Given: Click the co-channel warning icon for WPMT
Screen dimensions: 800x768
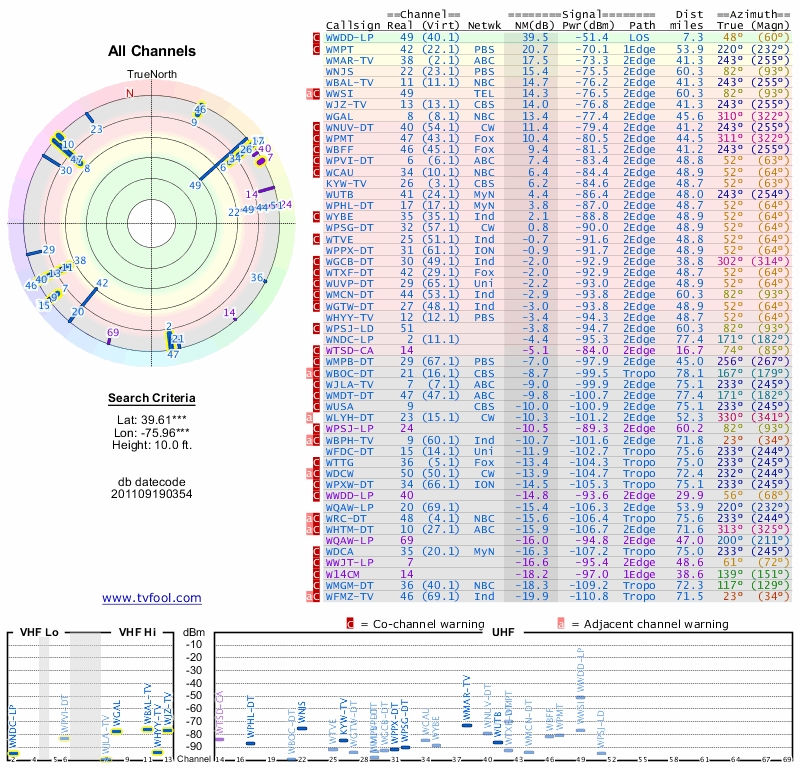Looking at the screenshot, I should pyautogui.click(x=316, y=138).
